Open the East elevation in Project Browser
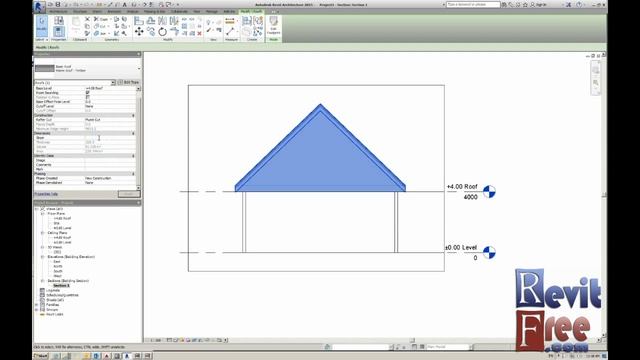This screenshot has height=360, width=640. pyautogui.click(x=57, y=262)
